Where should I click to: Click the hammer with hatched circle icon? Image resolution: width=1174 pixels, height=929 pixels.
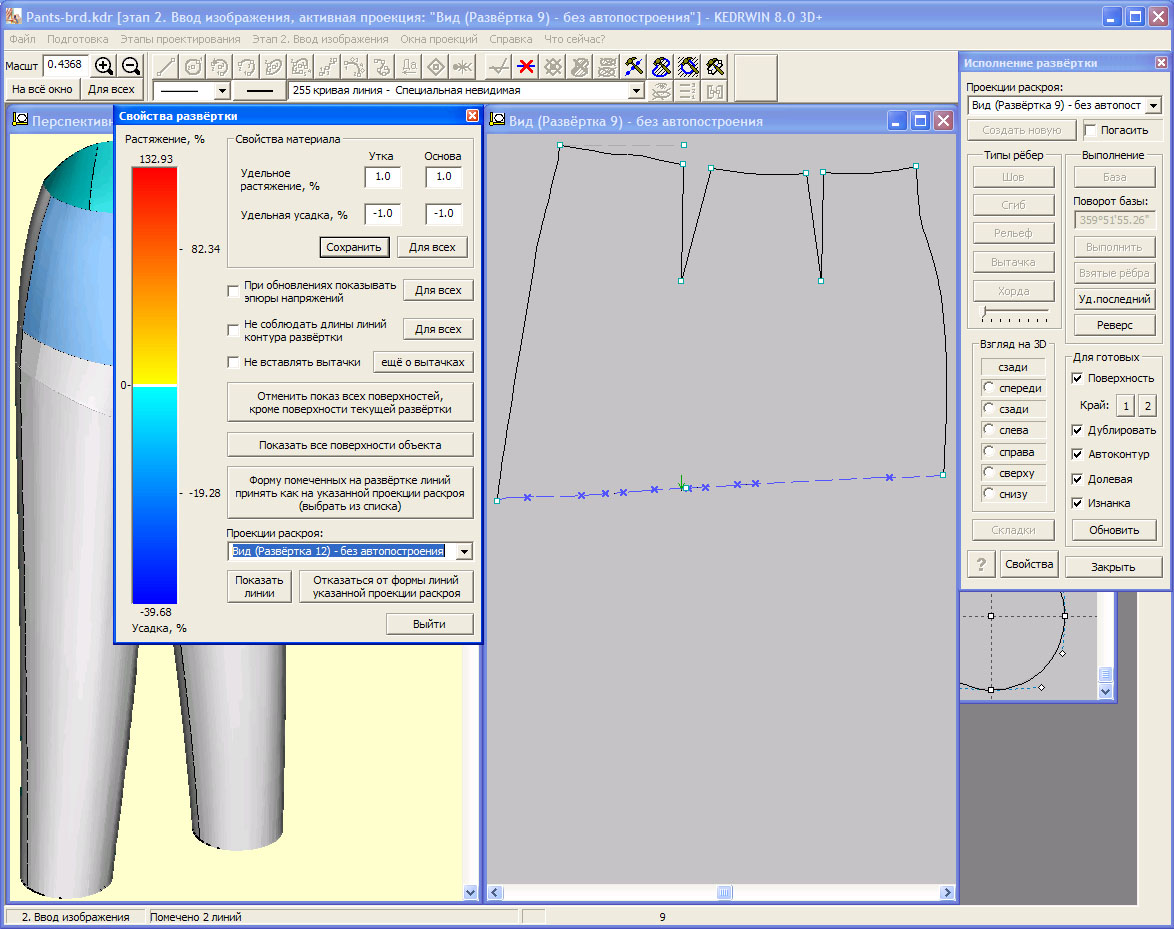tap(688, 67)
